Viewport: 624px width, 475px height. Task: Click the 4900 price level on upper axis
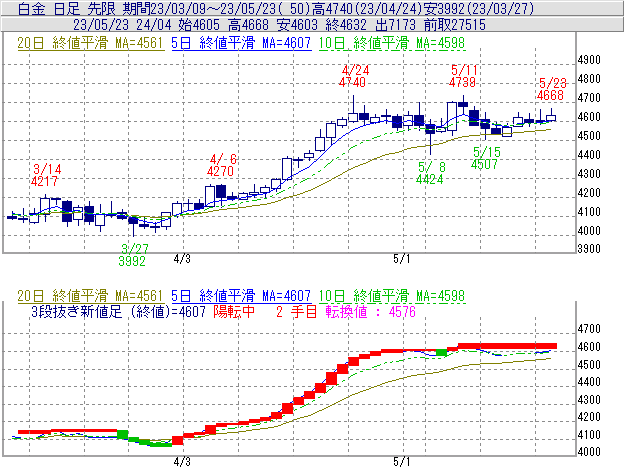coord(589,60)
